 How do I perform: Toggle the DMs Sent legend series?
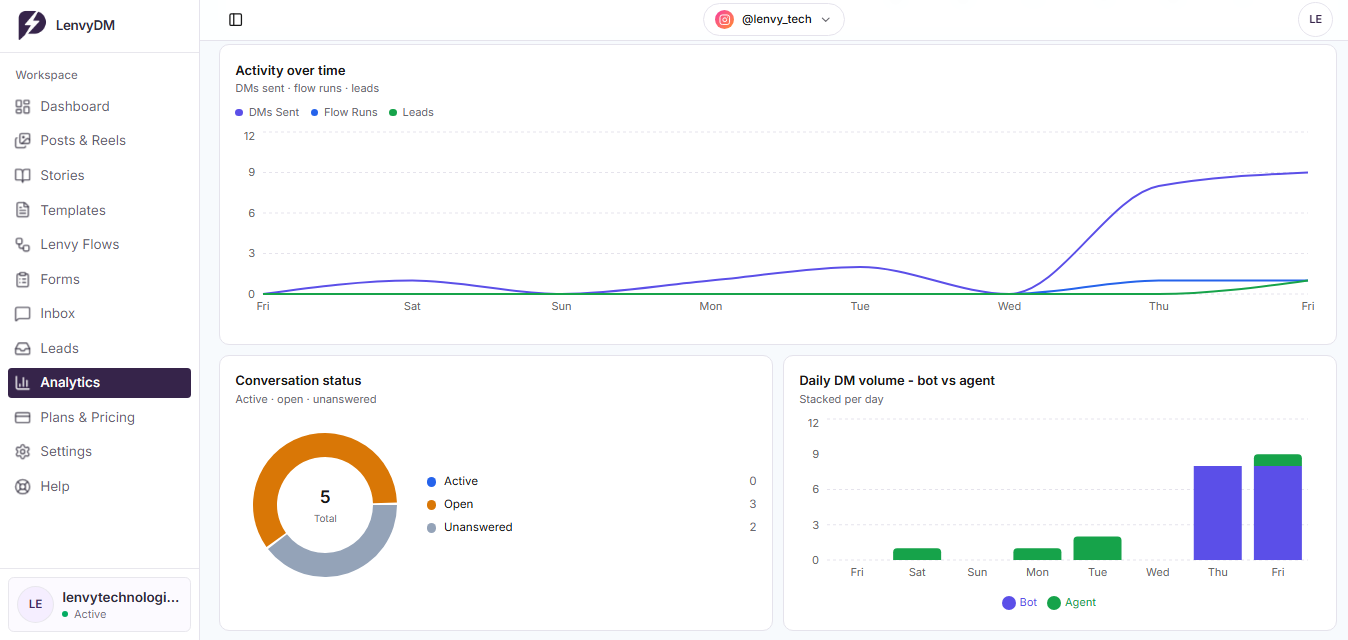pyautogui.click(x=267, y=112)
